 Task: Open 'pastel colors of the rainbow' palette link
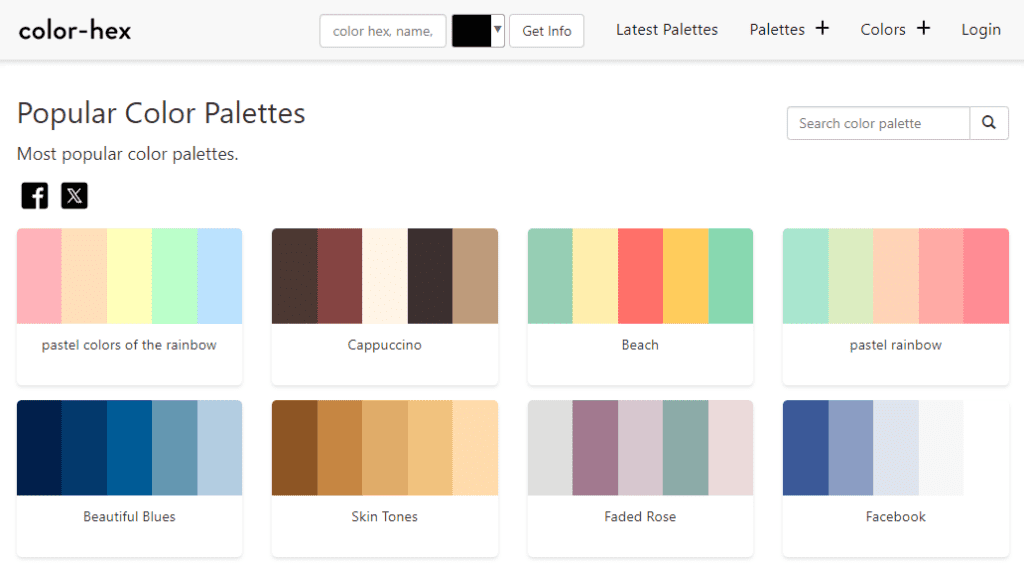click(129, 345)
